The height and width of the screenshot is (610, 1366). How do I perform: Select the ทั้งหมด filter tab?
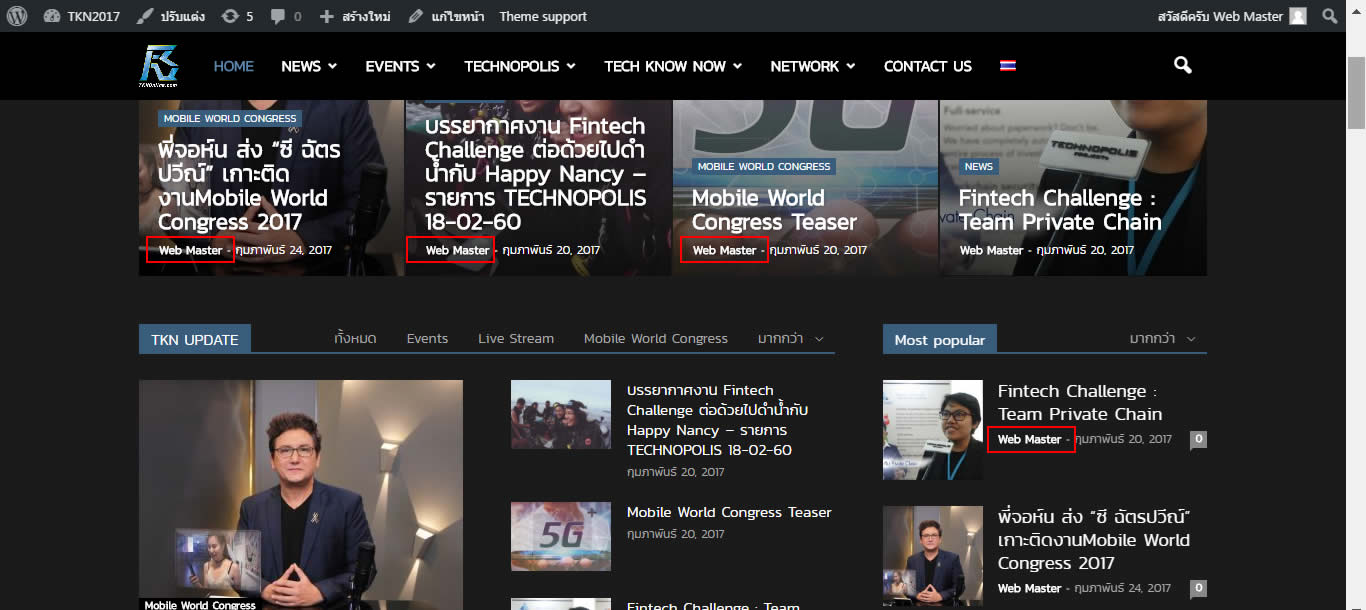tap(355, 338)
